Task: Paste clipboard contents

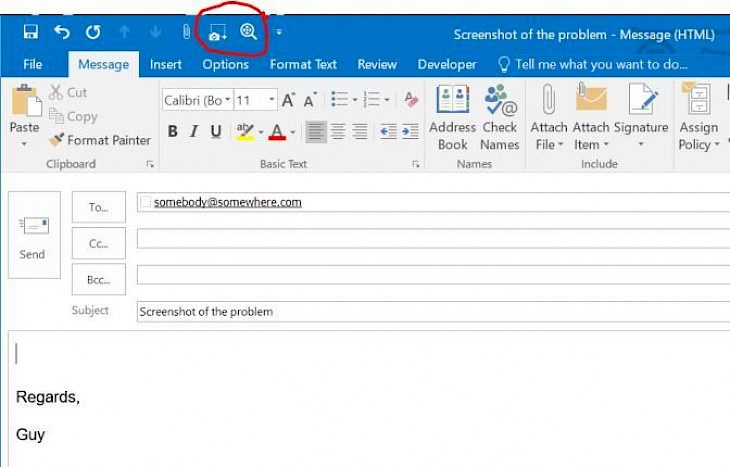Action: click(24, 108)
